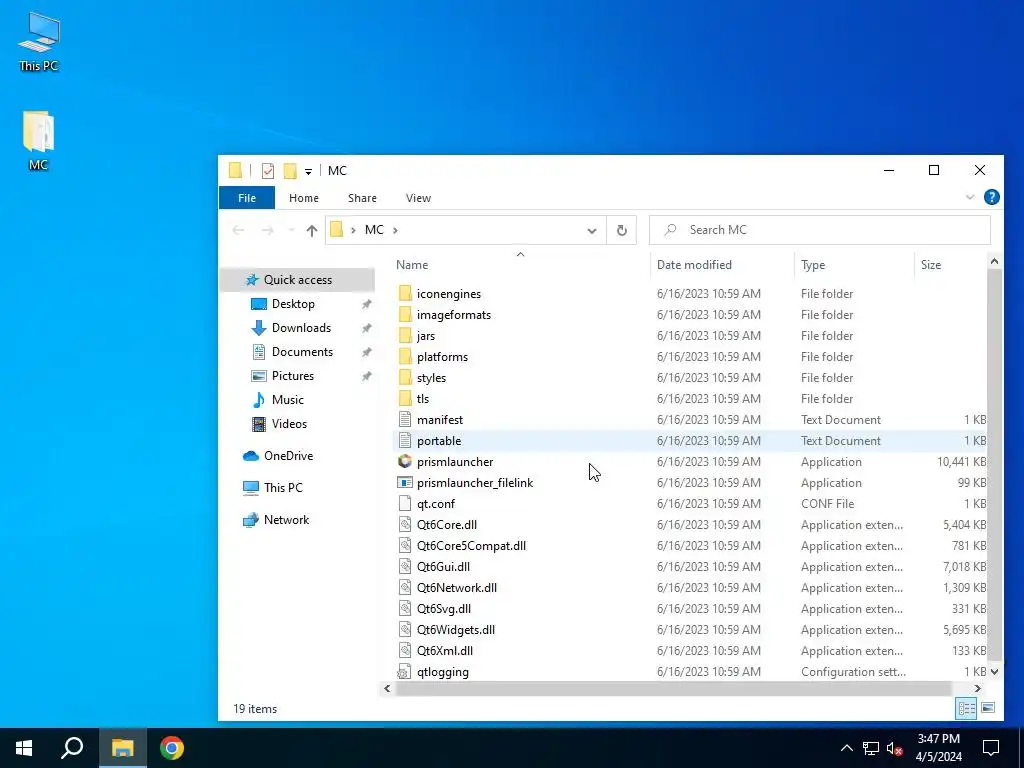
Task: Select the Qt6Network.dll file name
Action: click(456, 587)
